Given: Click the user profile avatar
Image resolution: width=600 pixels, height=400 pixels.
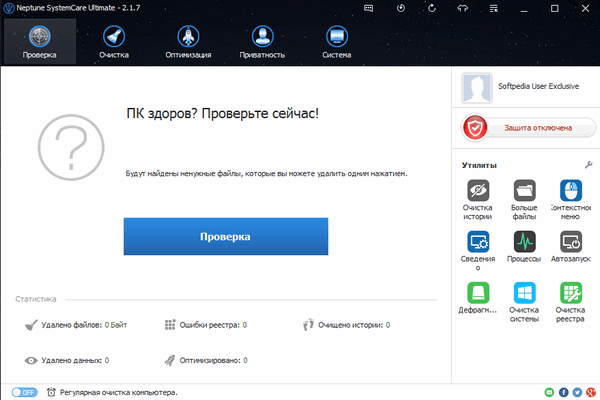Looking at the screenshot, I should point(476,88).
